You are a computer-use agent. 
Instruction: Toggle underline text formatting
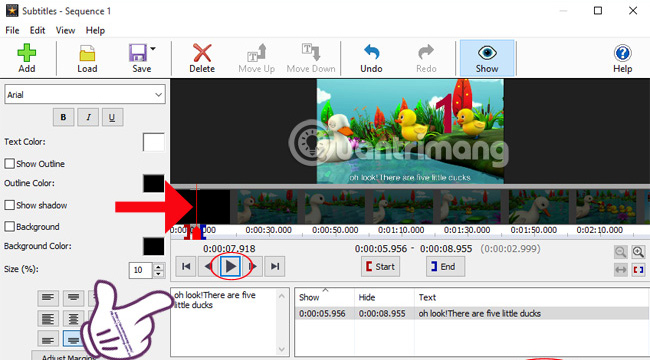112,117
